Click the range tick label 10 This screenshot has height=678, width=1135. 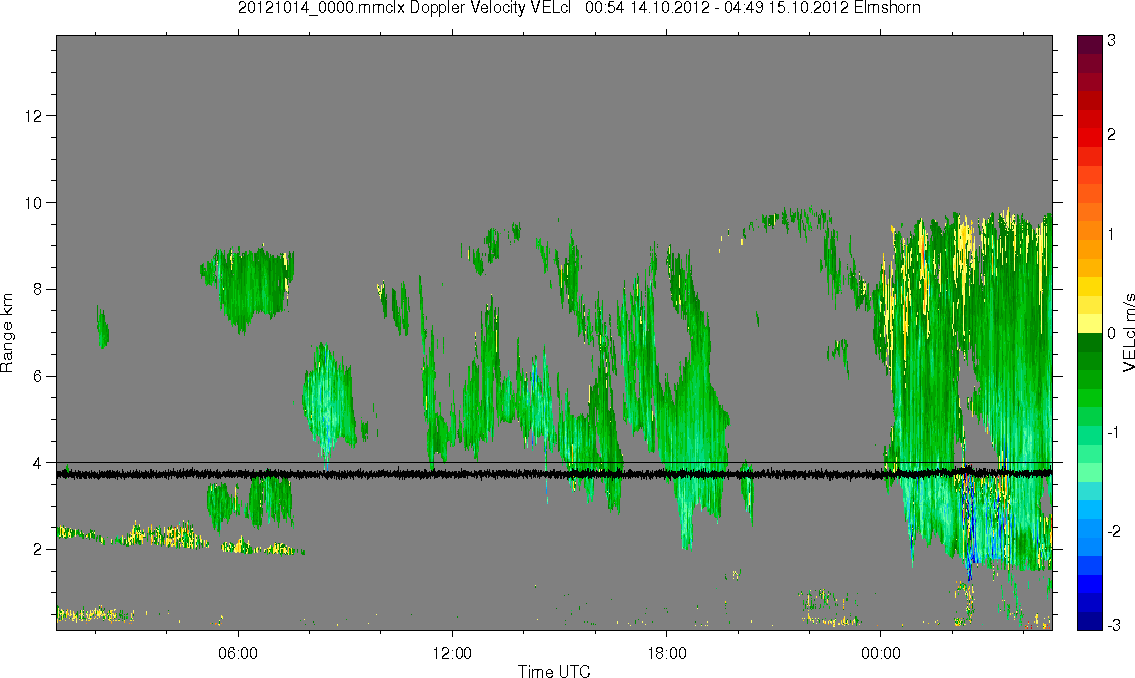point(34,203)
